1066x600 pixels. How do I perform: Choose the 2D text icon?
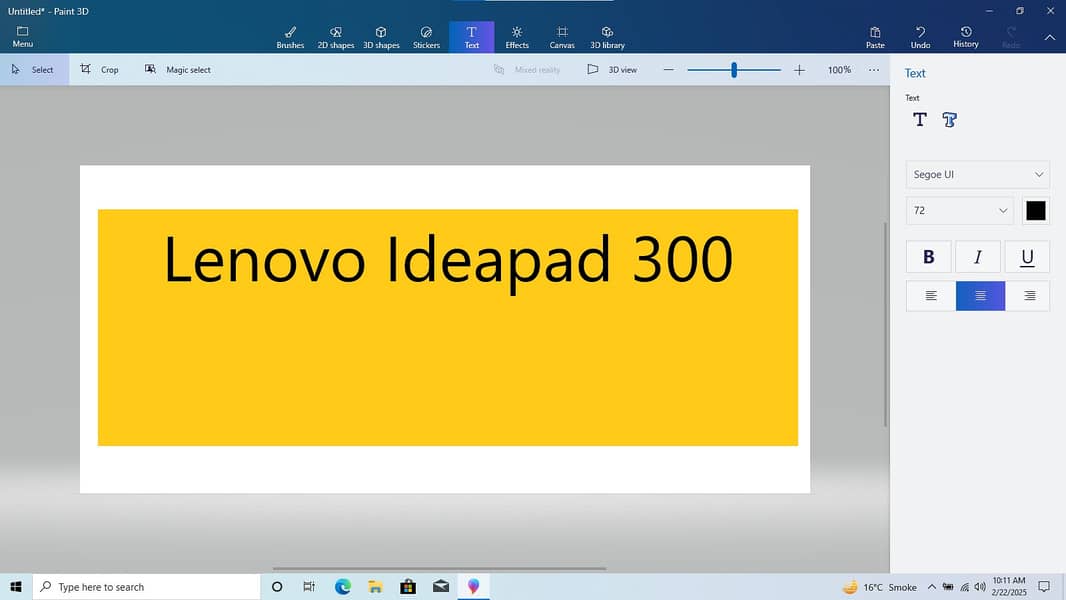(x=920, y=120)
